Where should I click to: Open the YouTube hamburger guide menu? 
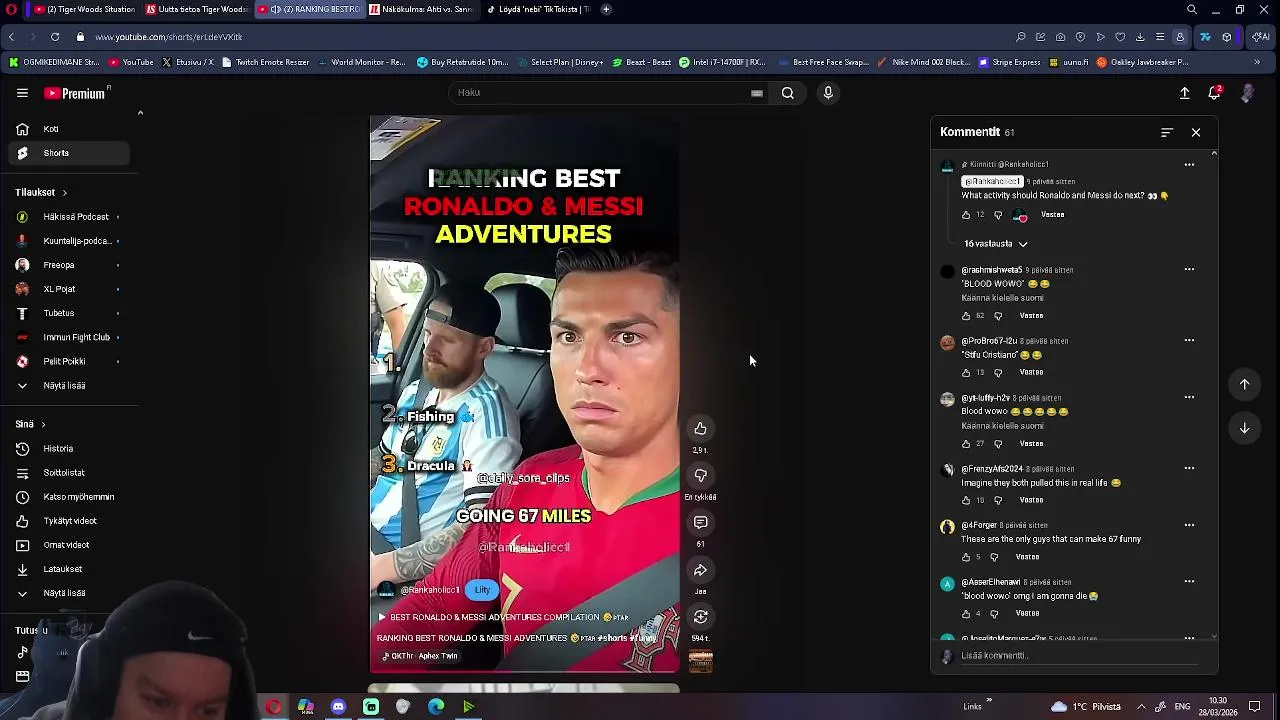tap(22, 93)
